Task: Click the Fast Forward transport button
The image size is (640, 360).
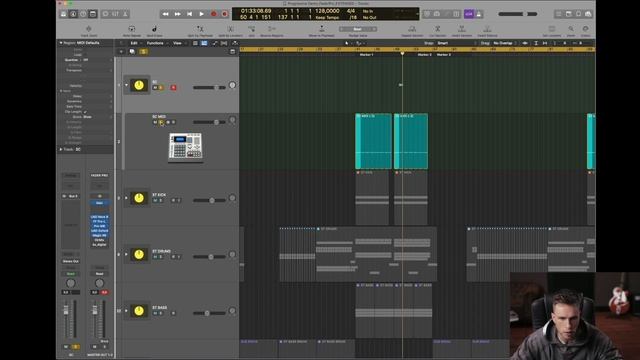Action: (x=178, y=14)
